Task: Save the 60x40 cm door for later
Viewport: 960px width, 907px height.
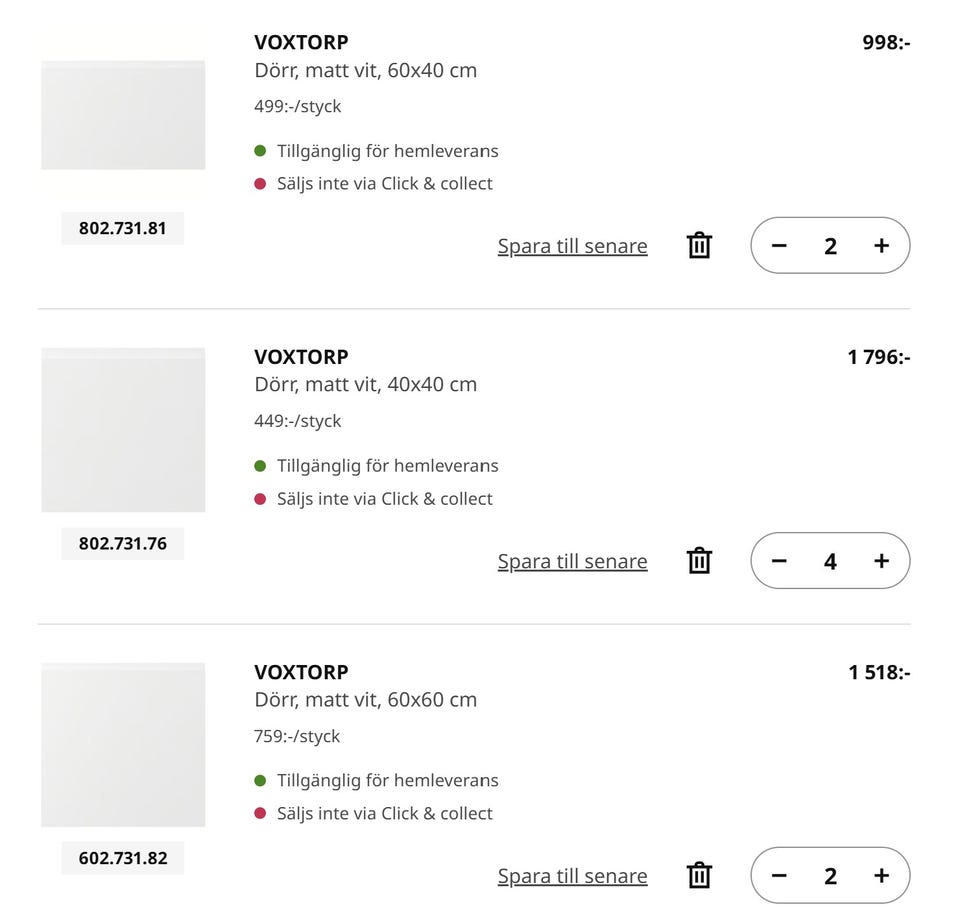Action: 572,246
